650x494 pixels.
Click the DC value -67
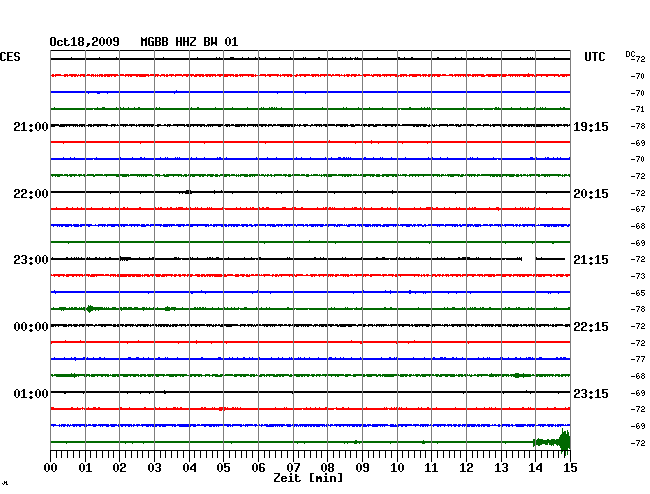pos(637,209)
